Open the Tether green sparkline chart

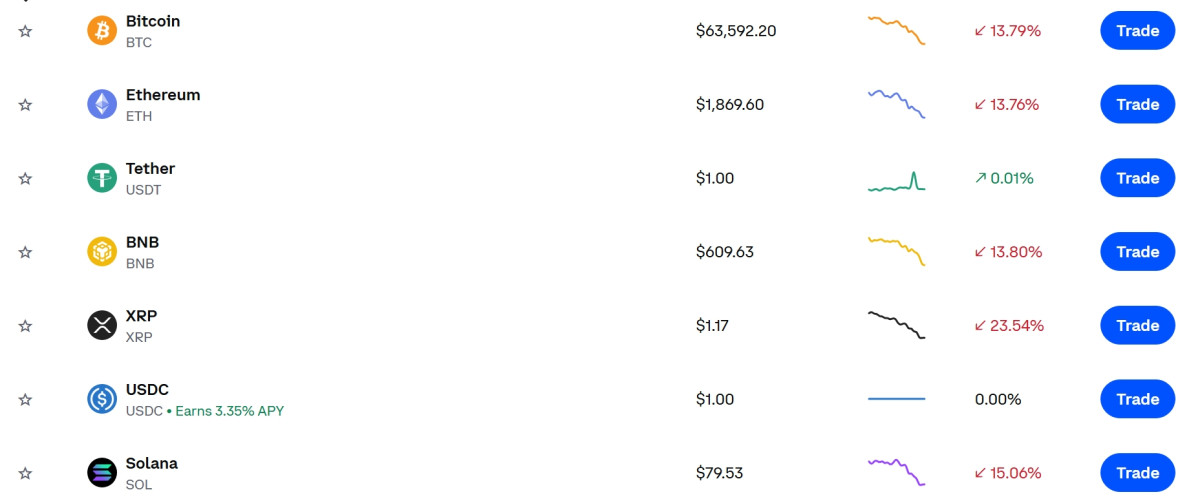896,182
